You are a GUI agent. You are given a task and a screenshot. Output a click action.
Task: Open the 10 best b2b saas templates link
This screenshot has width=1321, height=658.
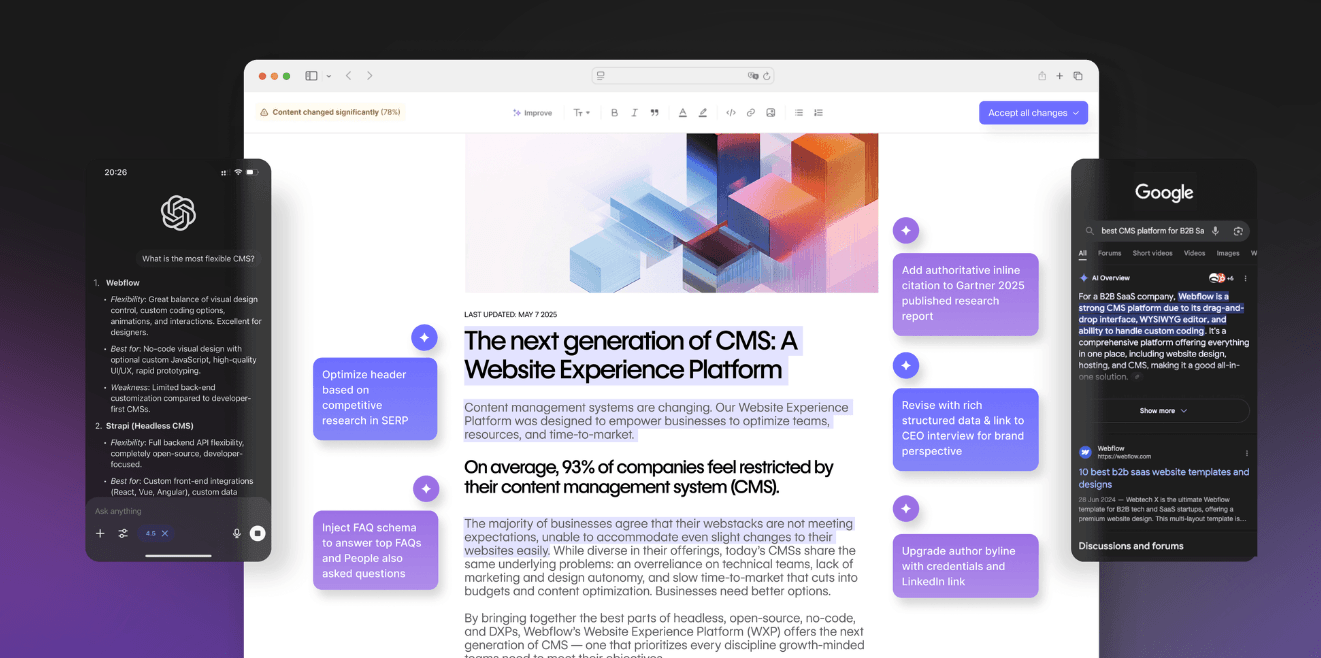coord(1163,478)
